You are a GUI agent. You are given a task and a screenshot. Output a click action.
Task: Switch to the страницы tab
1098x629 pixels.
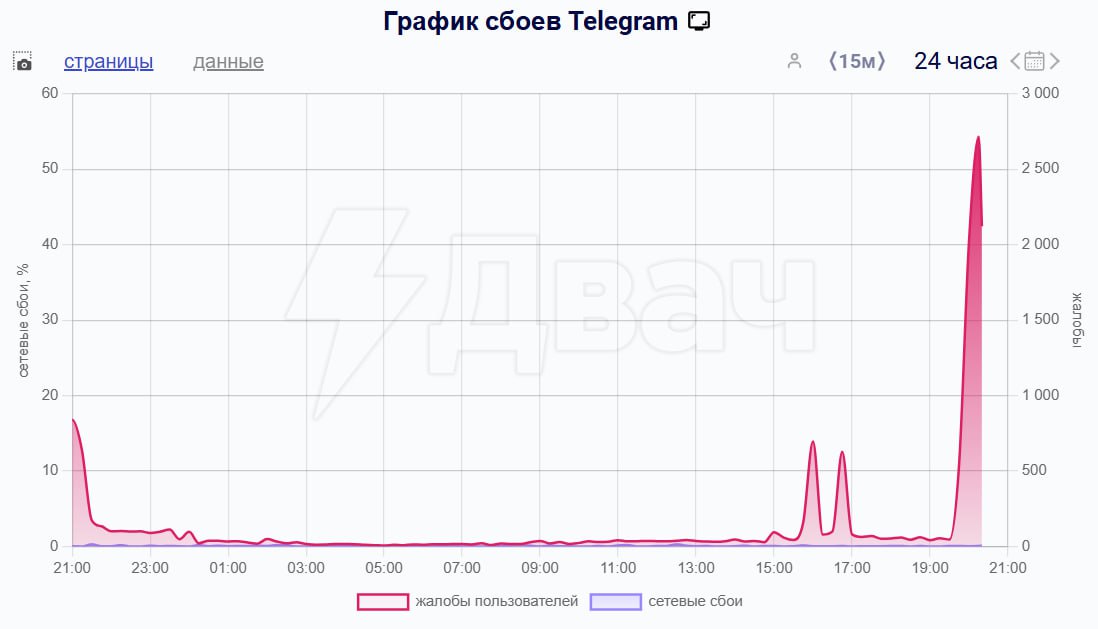coord(108,61)
